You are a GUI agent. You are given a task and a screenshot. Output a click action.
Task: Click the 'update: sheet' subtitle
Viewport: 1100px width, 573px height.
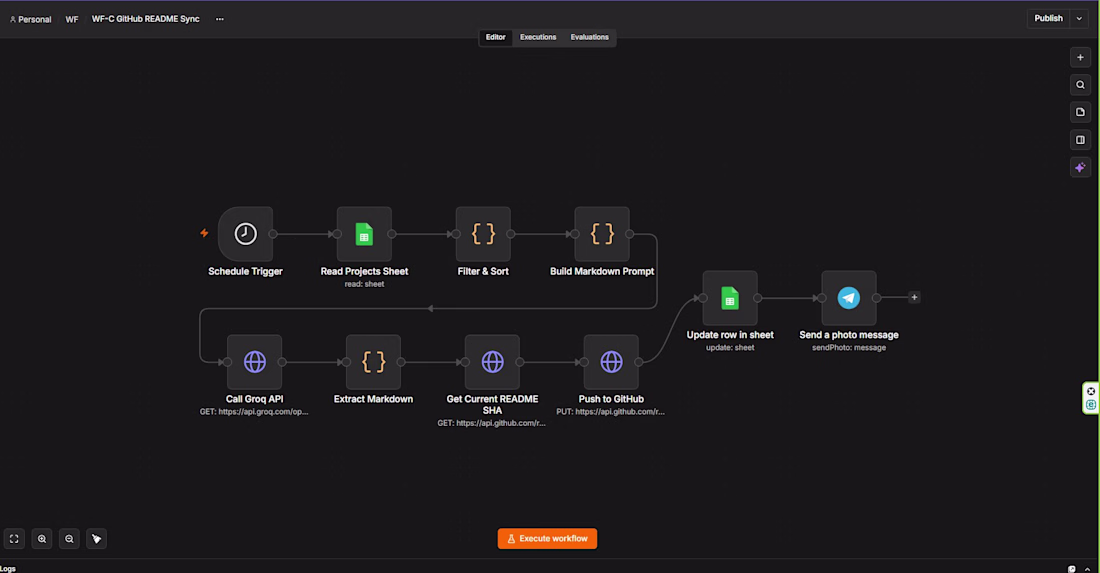pyautogui.click(x=730, y=348)
